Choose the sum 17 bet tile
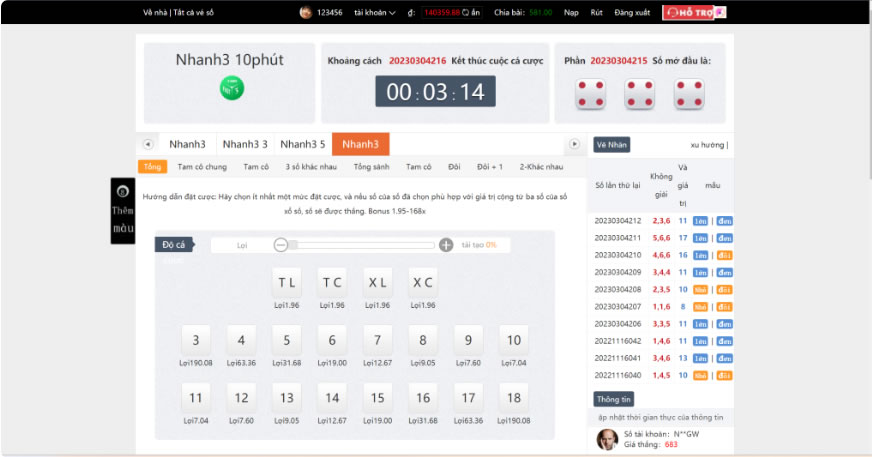872x457 pixels. click(468, 398)
